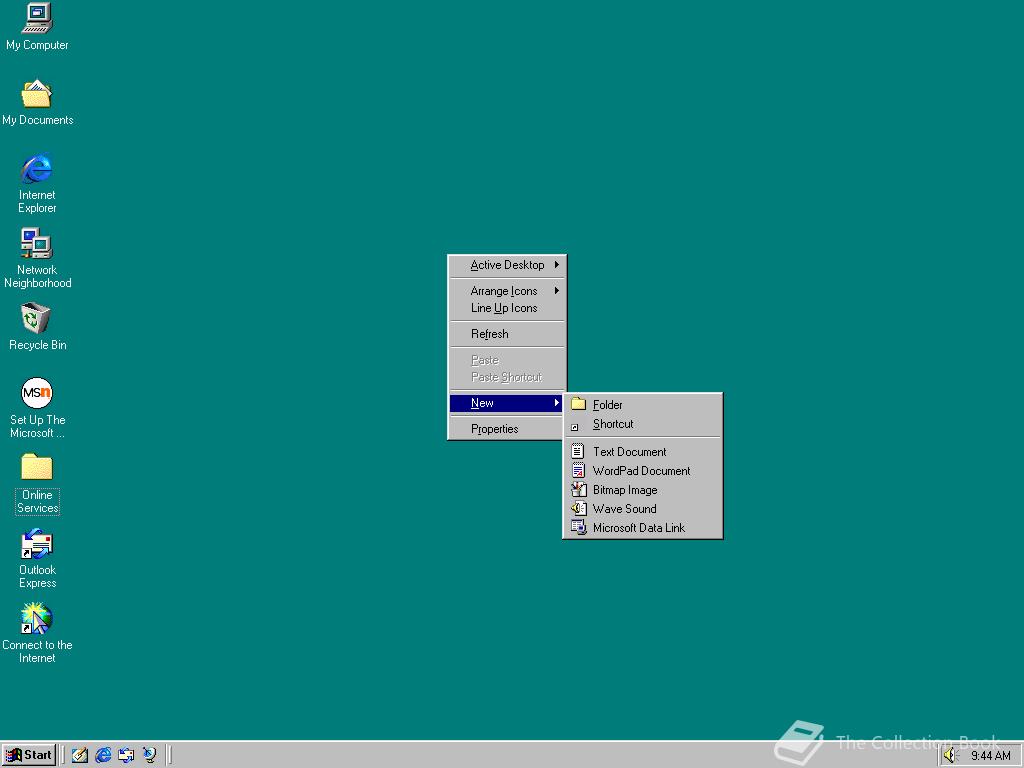Click the shortcut icon beside Shortcut entry

click(x=575, y=427)
